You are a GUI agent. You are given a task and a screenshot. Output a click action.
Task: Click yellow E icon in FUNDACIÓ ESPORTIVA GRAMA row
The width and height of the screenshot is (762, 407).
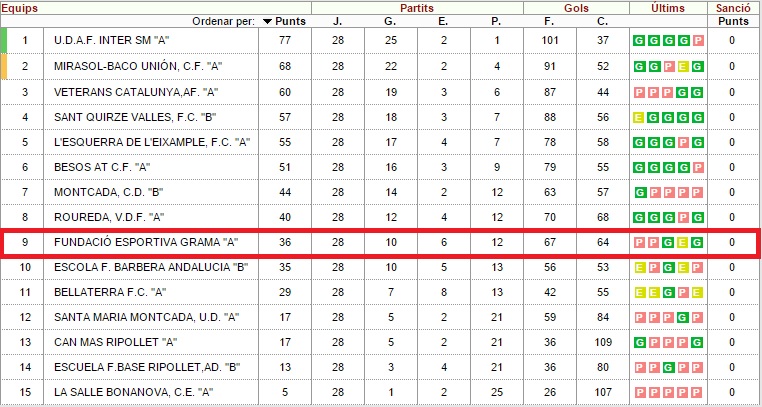coord(683,242)
